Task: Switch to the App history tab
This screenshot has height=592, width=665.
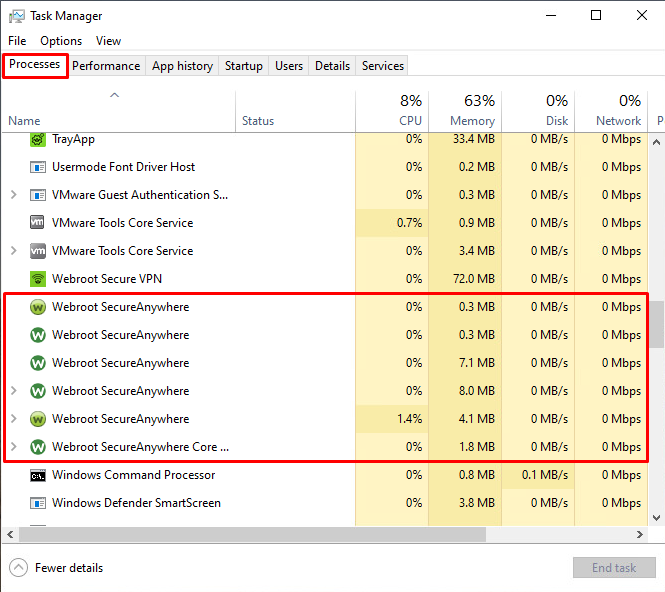Action: pyautogui.click(x=182, y=66)
